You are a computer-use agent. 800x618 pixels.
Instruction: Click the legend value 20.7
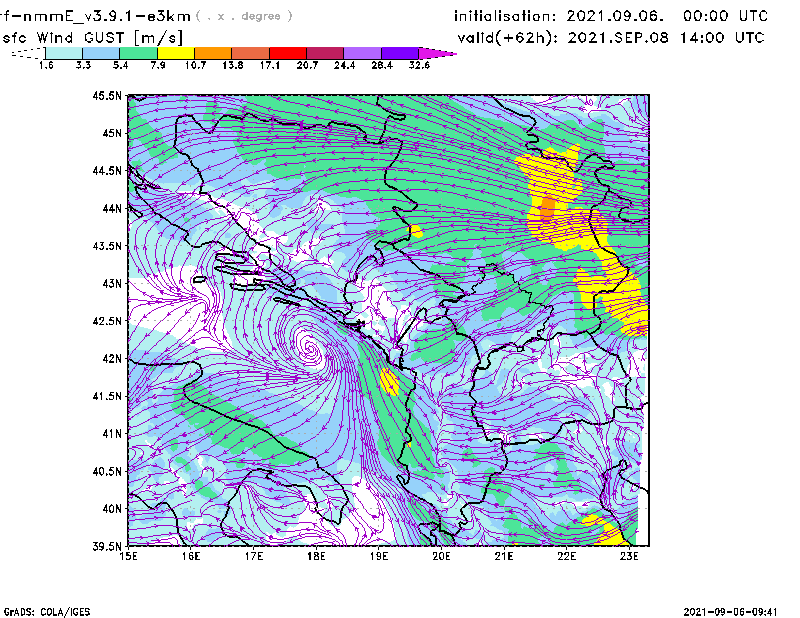(x=307, y=65)
